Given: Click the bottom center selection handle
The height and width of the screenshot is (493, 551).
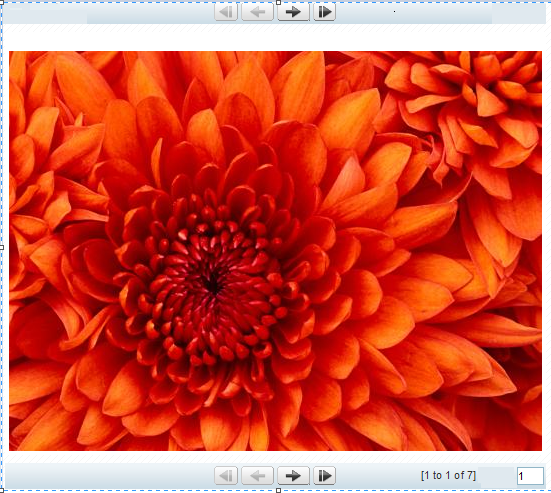Looking at the screenshot, I should (x=279, y=490).
